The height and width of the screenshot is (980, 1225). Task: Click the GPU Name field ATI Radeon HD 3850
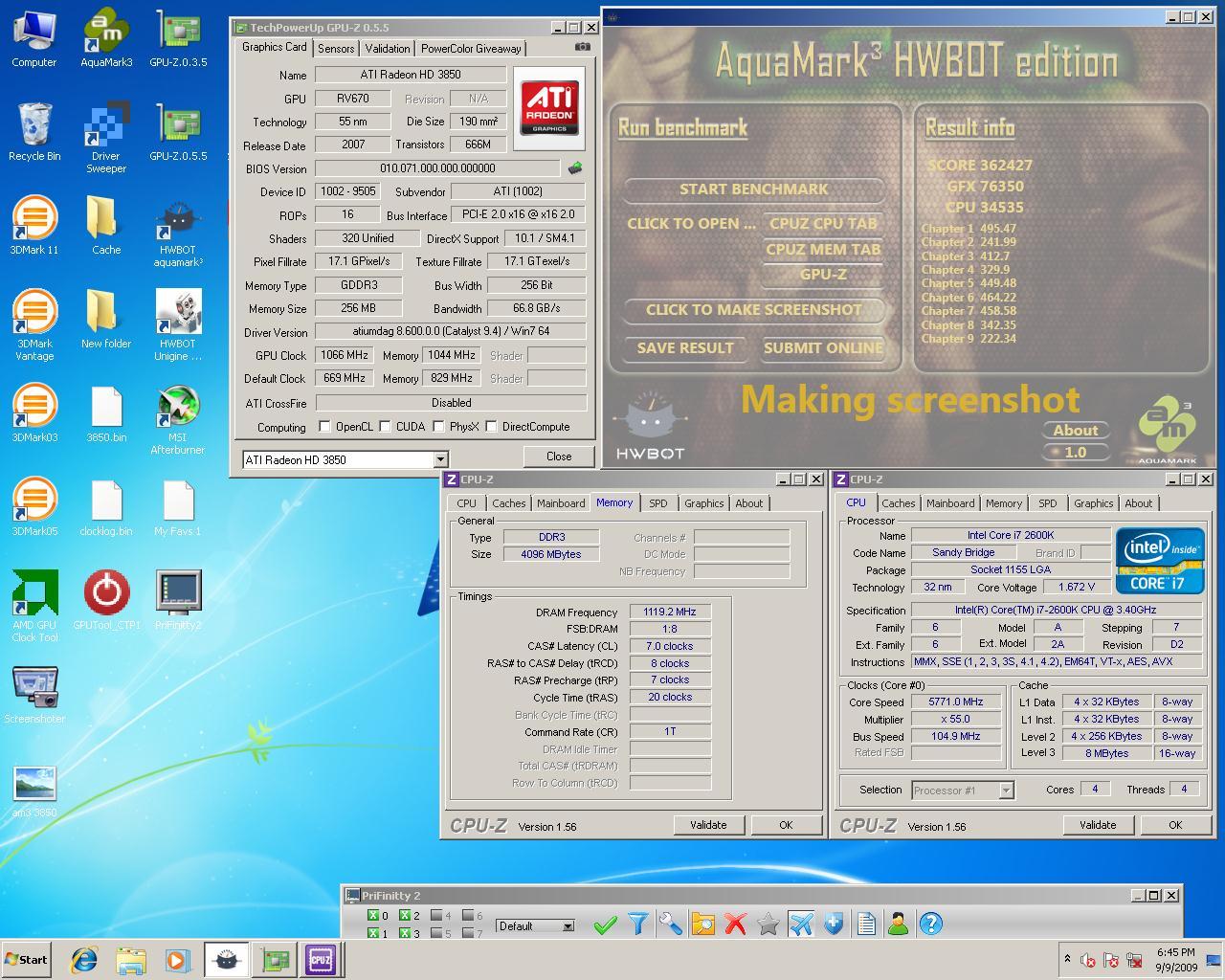click(411, 75)
